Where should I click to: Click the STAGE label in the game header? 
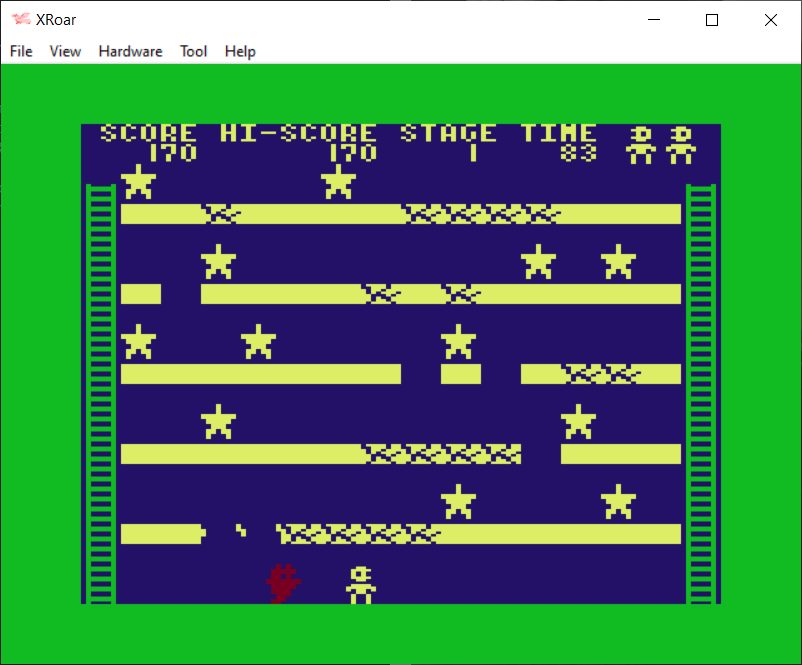[x=448, y=133]
